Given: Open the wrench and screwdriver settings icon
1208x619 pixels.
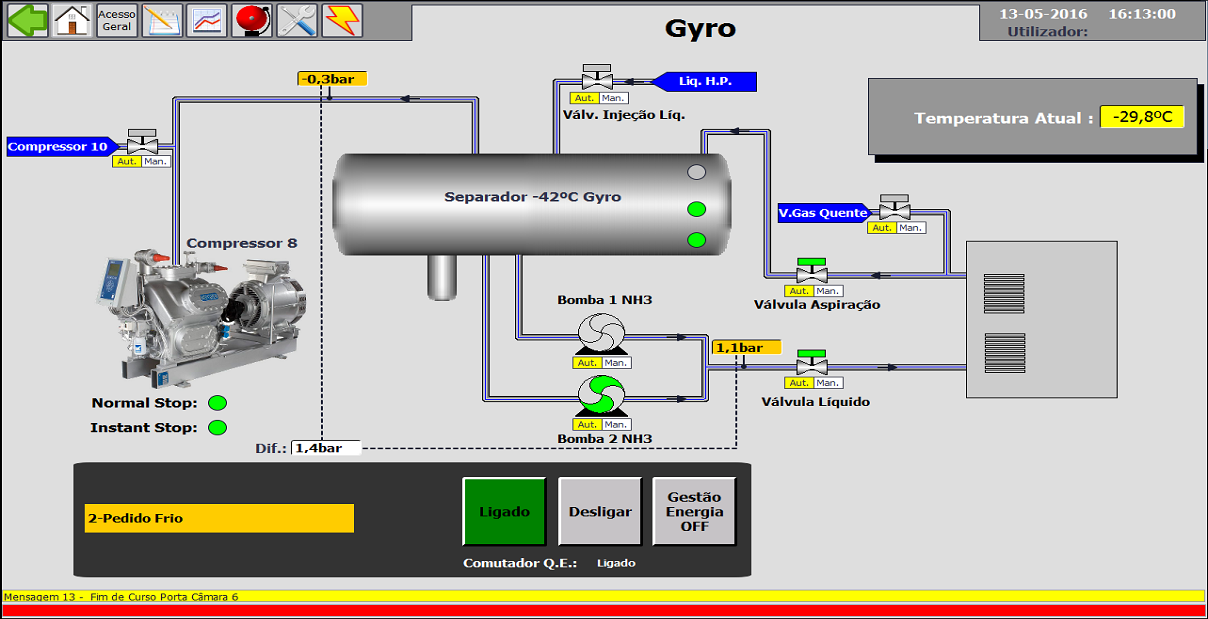Looking at the screenshot, I should click(297, 20).
